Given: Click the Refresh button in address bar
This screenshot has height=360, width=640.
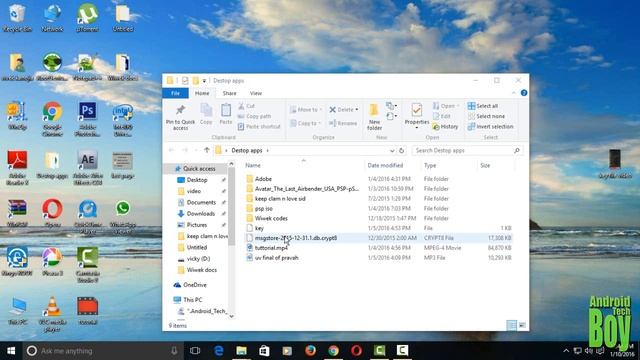Looking at the screenshot, I should (402, 150).
